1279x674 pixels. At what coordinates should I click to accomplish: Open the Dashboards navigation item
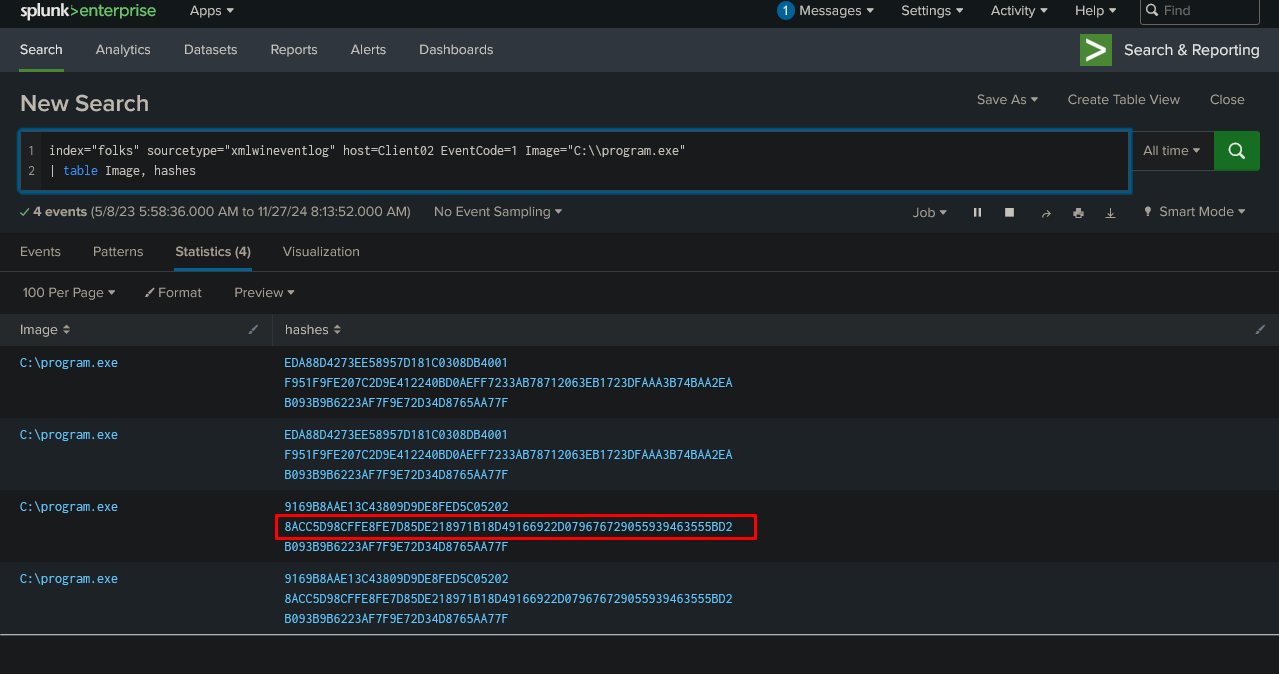(456, 50)
